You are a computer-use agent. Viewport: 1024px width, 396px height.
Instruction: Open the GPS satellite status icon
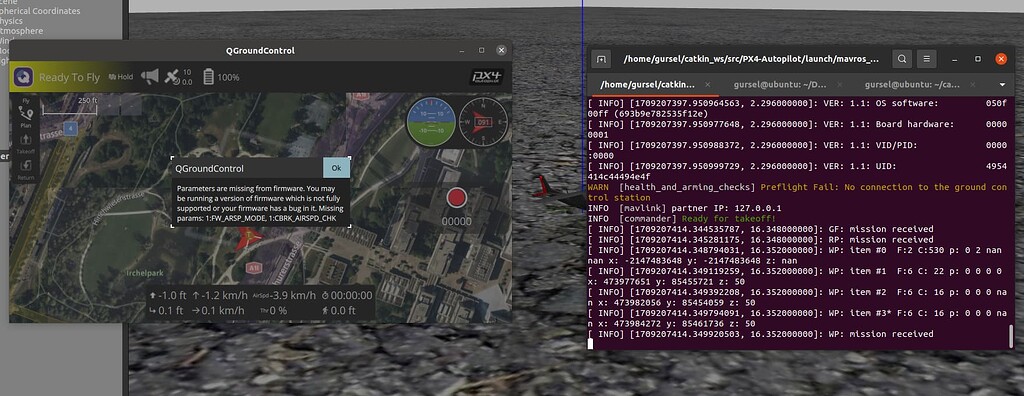point(172,77)
